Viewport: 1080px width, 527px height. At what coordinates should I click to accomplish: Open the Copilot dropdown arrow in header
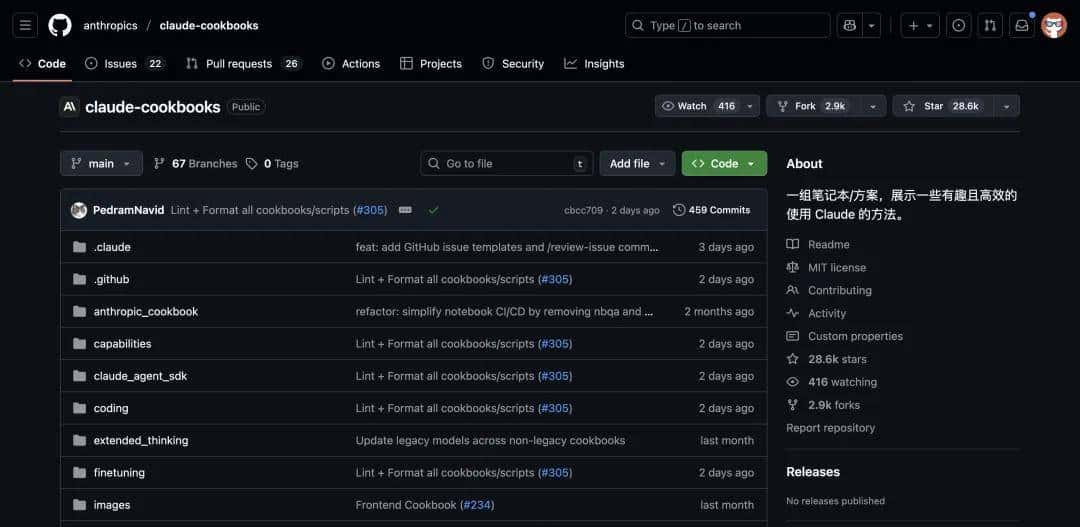click(871, 25)
